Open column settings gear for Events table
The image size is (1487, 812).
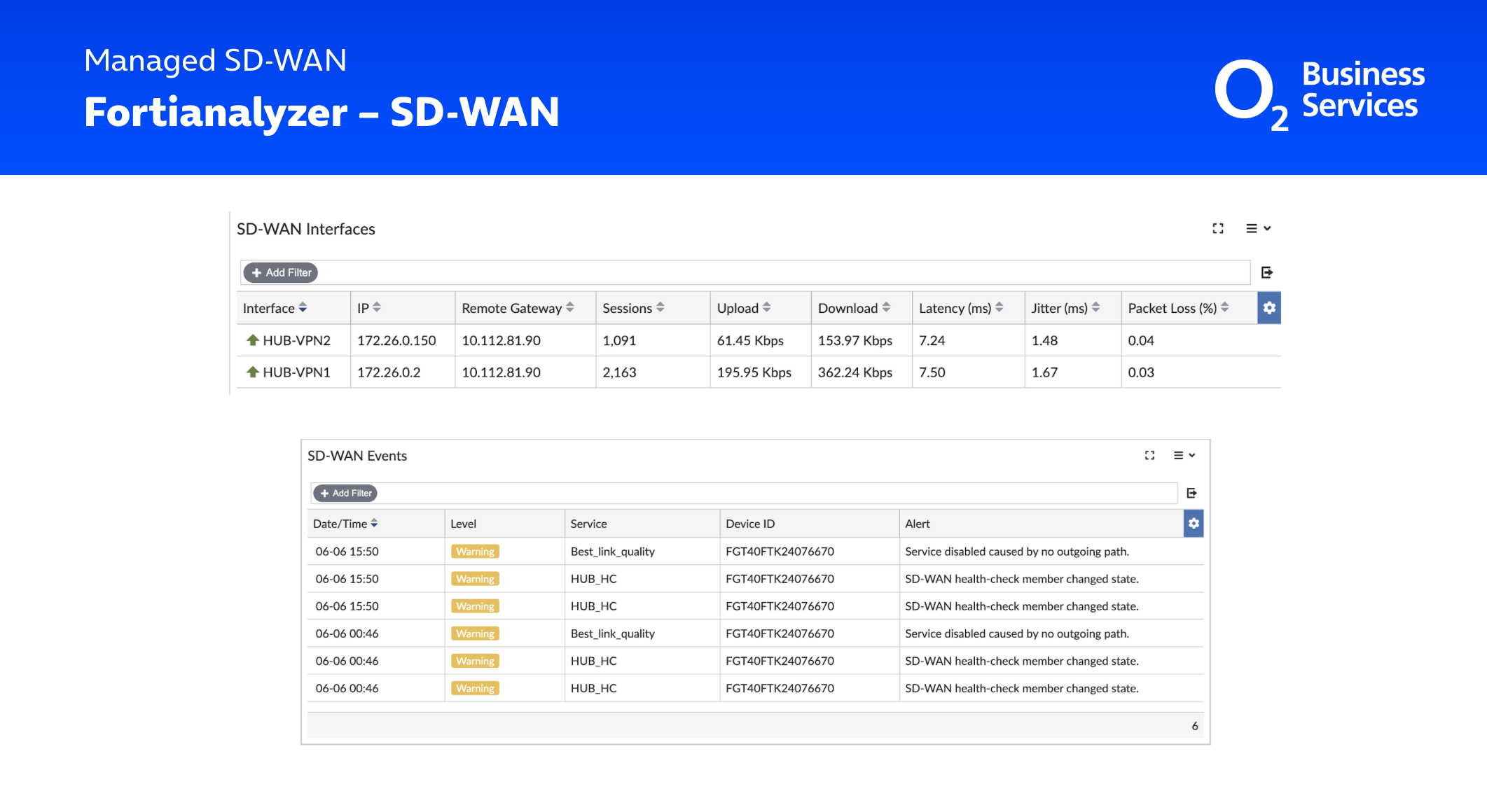[1194, 524]
